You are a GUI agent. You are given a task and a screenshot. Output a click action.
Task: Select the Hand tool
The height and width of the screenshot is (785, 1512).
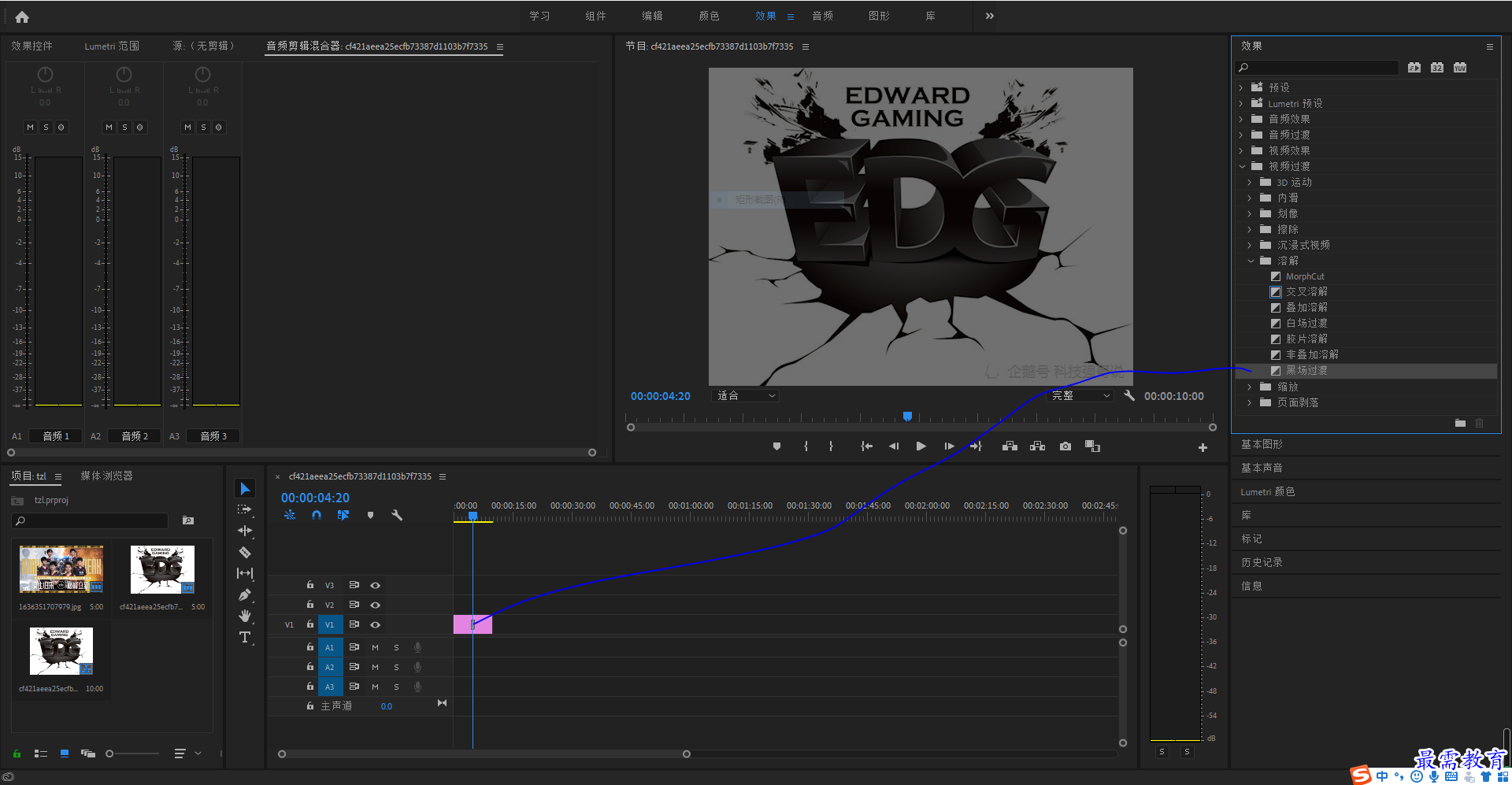[x=245, y=616]
